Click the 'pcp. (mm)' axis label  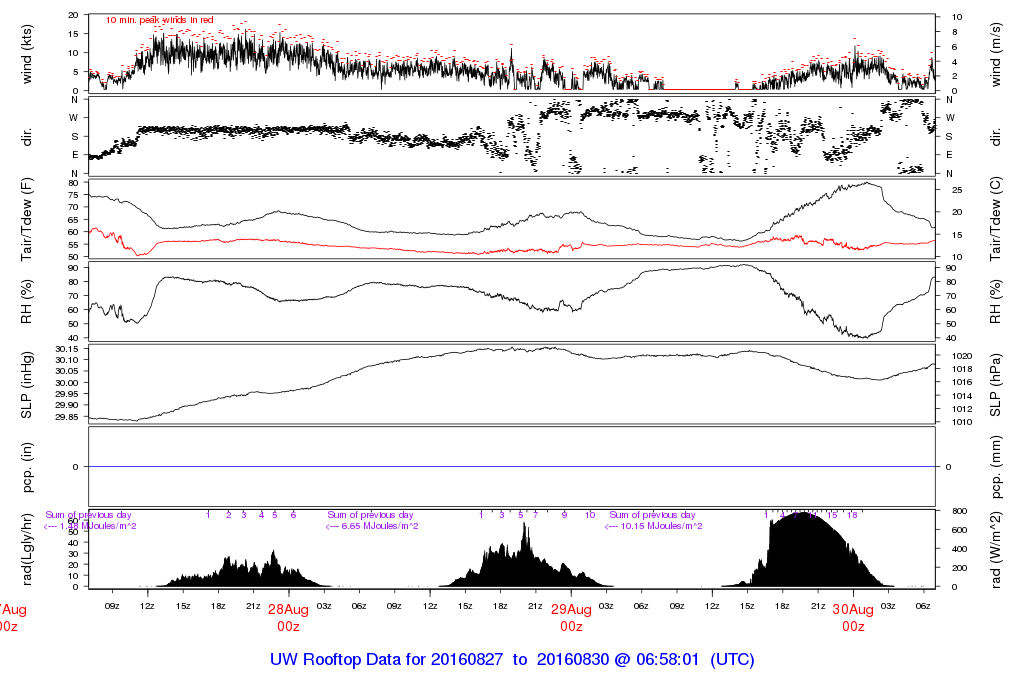[x=995, y=467]
